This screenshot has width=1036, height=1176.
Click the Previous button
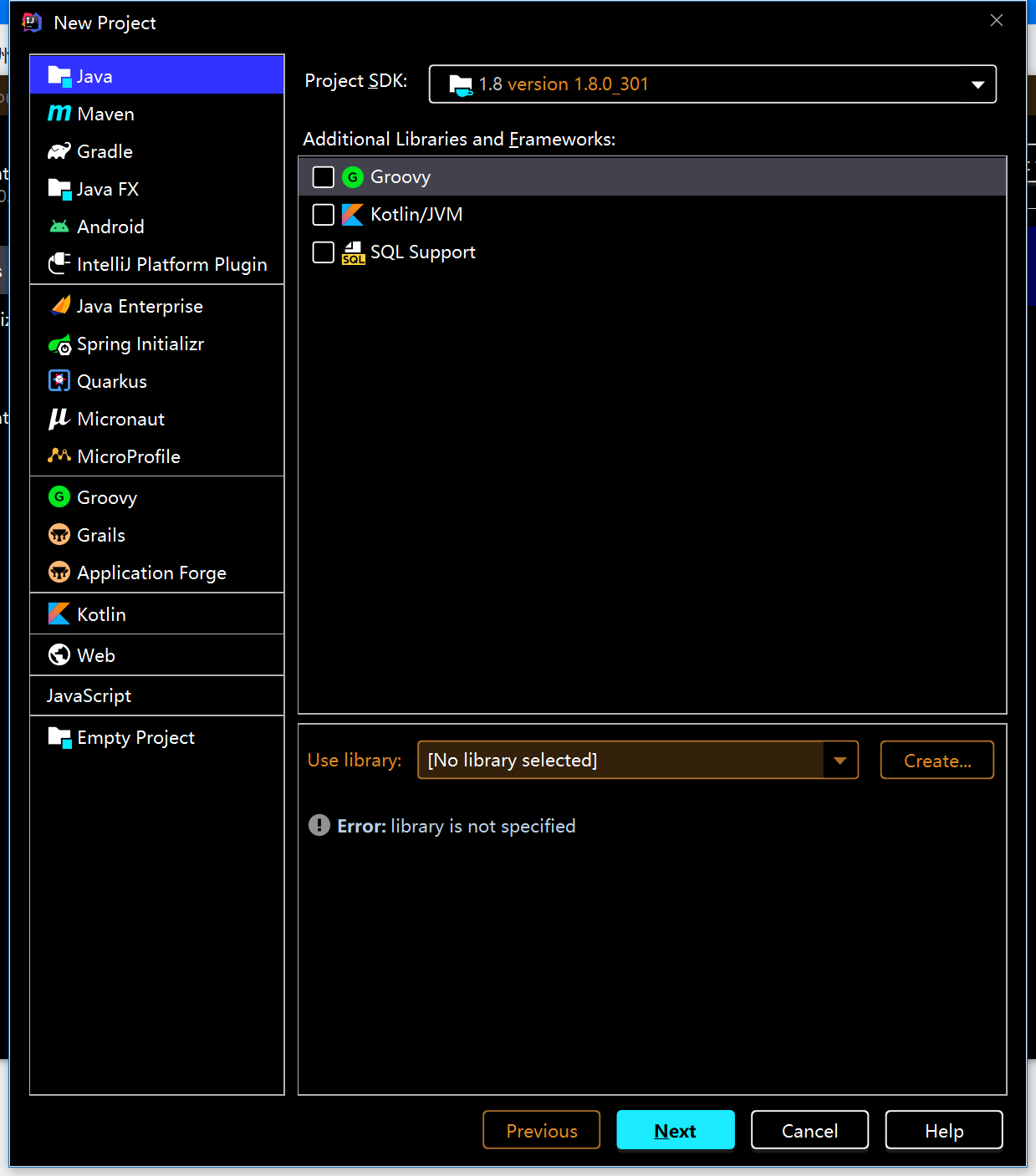[x=542, y=1131]
